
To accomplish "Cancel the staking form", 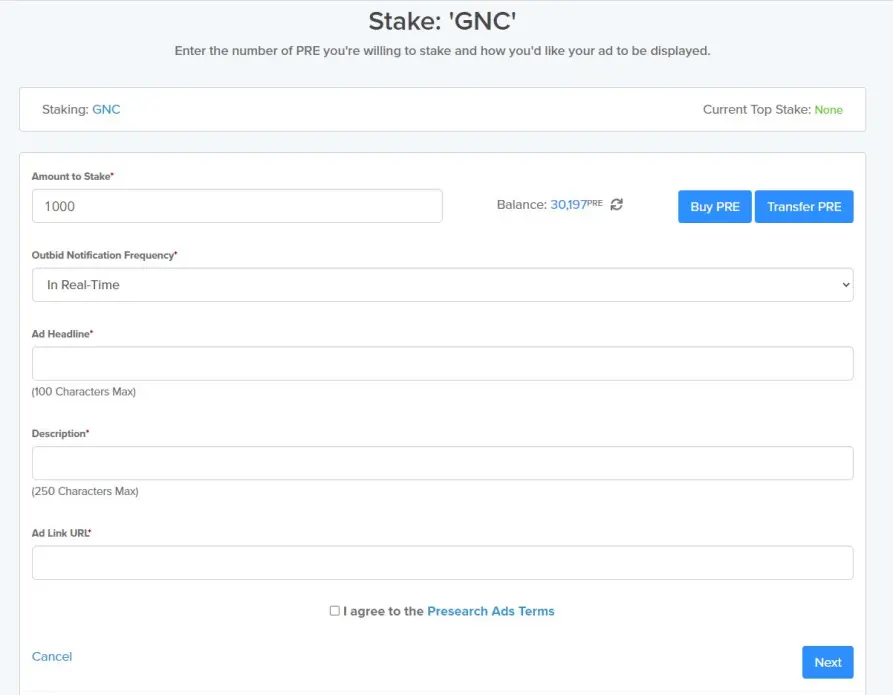I will 52,656.
